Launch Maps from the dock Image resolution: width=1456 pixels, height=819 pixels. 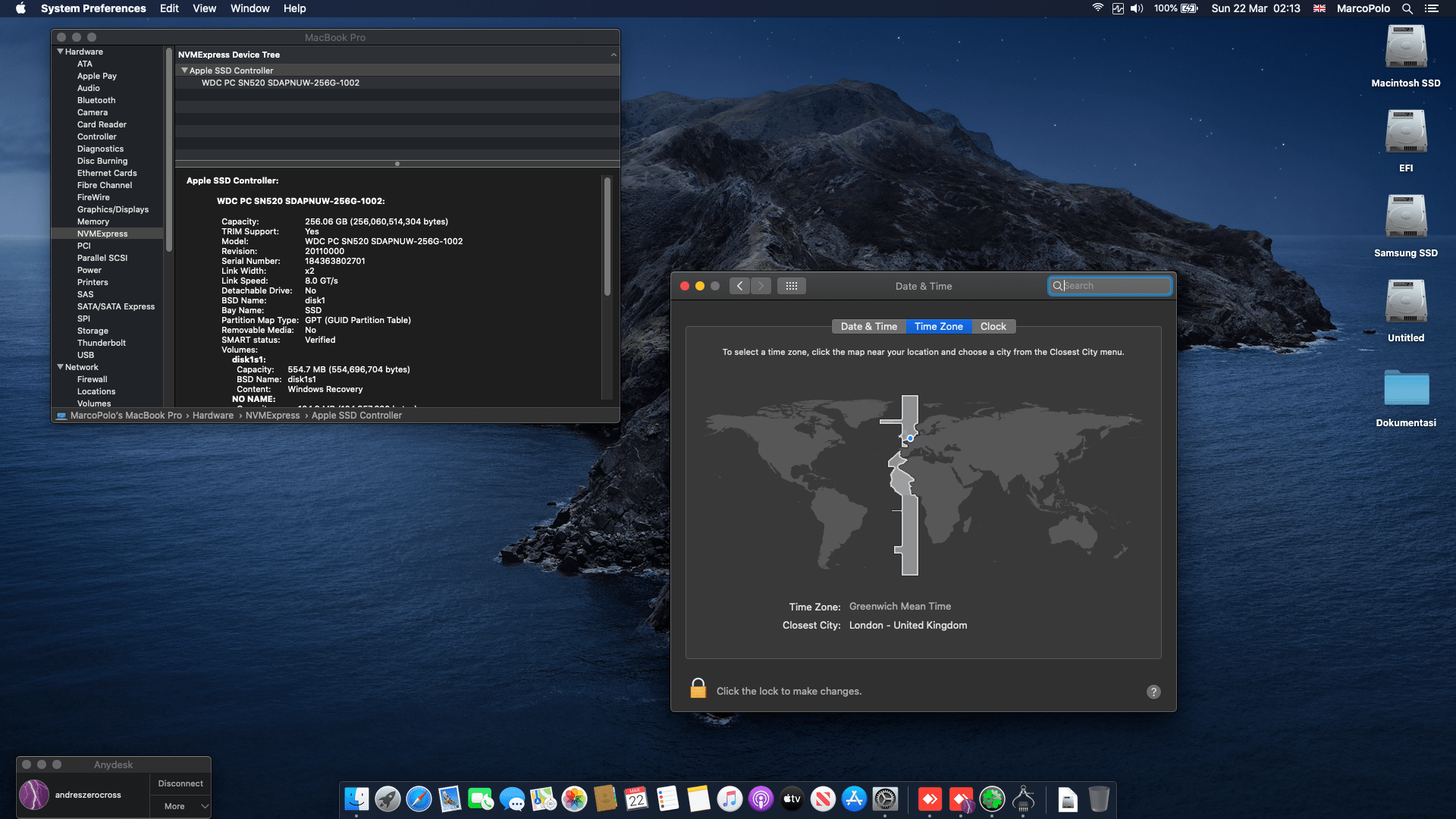click(543, 799)
